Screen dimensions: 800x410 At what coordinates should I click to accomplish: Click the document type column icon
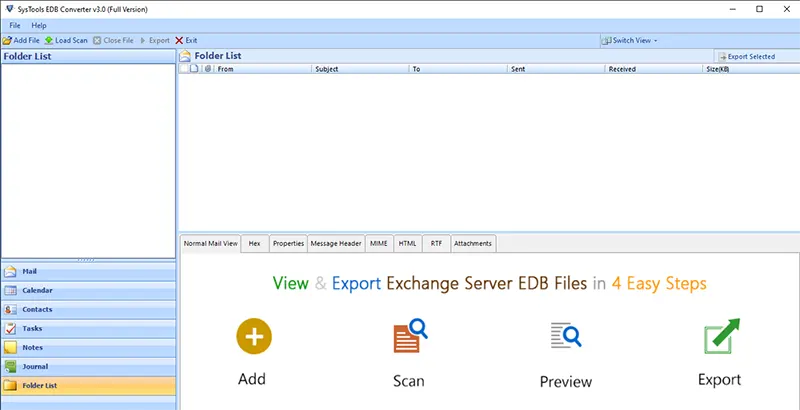pyautogui.click(x=194, y=69)
